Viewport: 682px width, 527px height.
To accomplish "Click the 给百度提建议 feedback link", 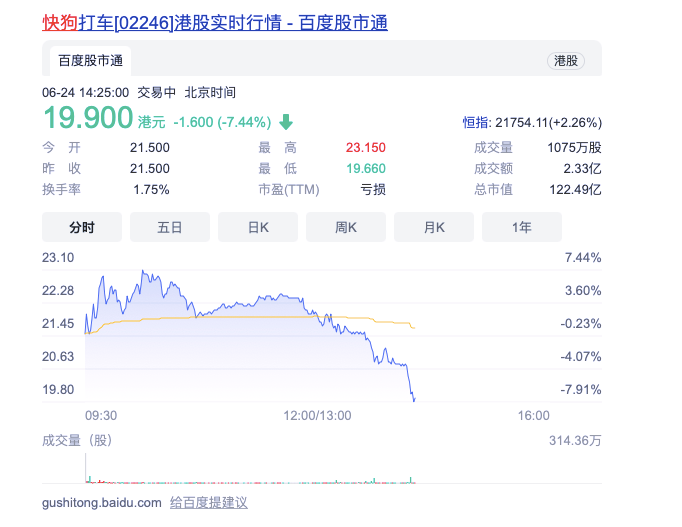I will tap(209, 503).
